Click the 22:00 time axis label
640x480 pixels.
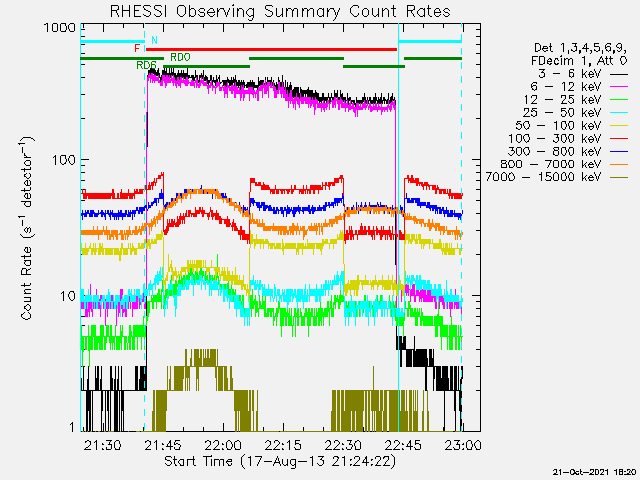click(223, 445)
